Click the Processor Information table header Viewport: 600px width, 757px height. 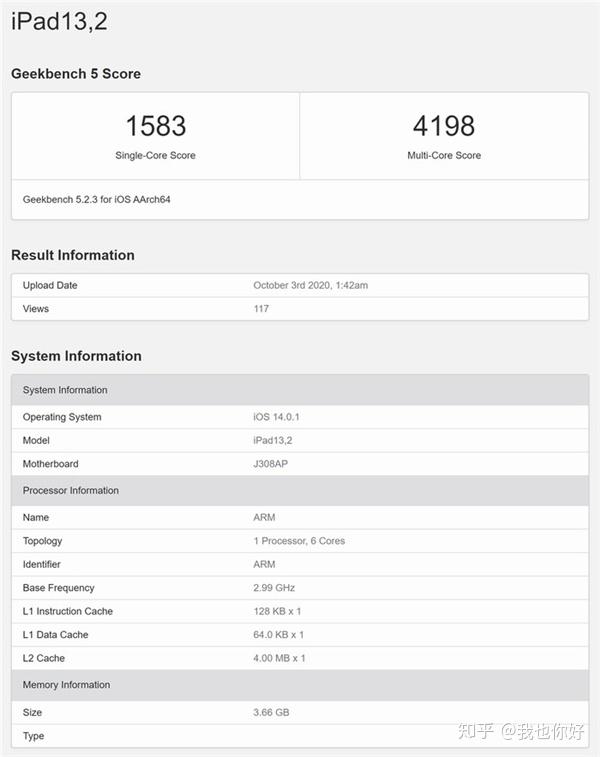click(300, 491)
